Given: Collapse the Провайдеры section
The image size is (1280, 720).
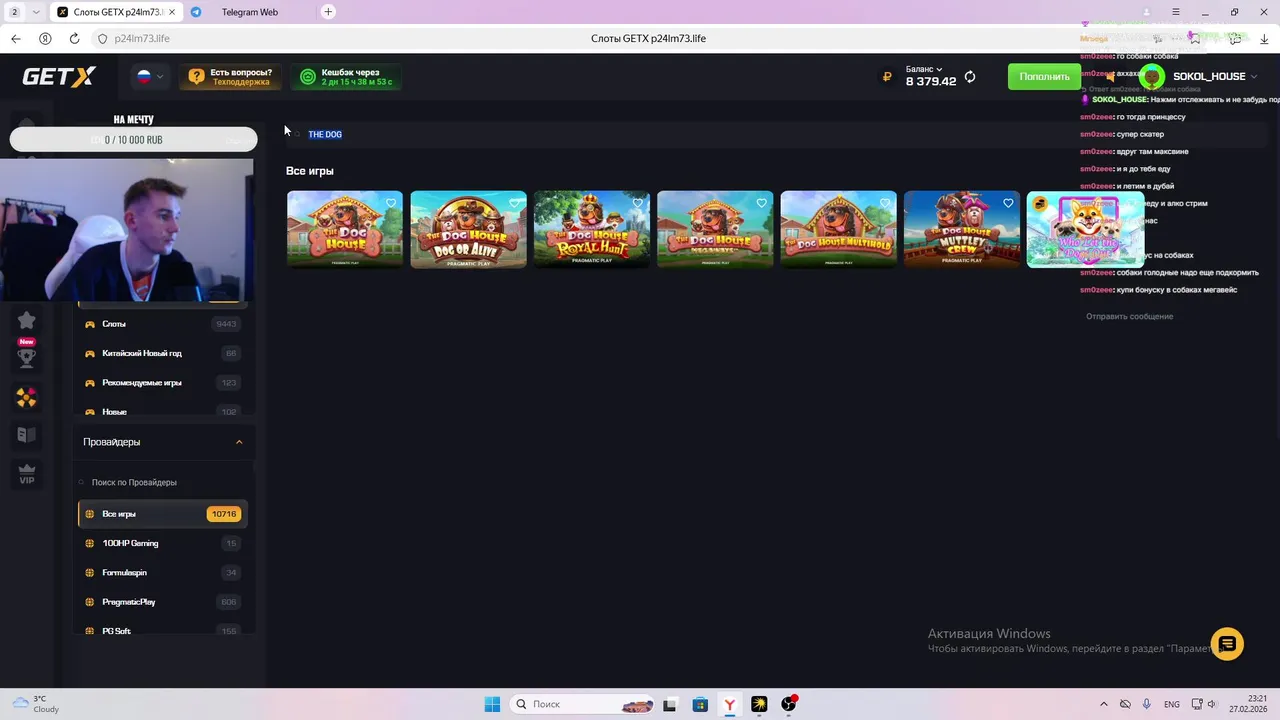Looking at the screenshot, I should coord(238,442).
